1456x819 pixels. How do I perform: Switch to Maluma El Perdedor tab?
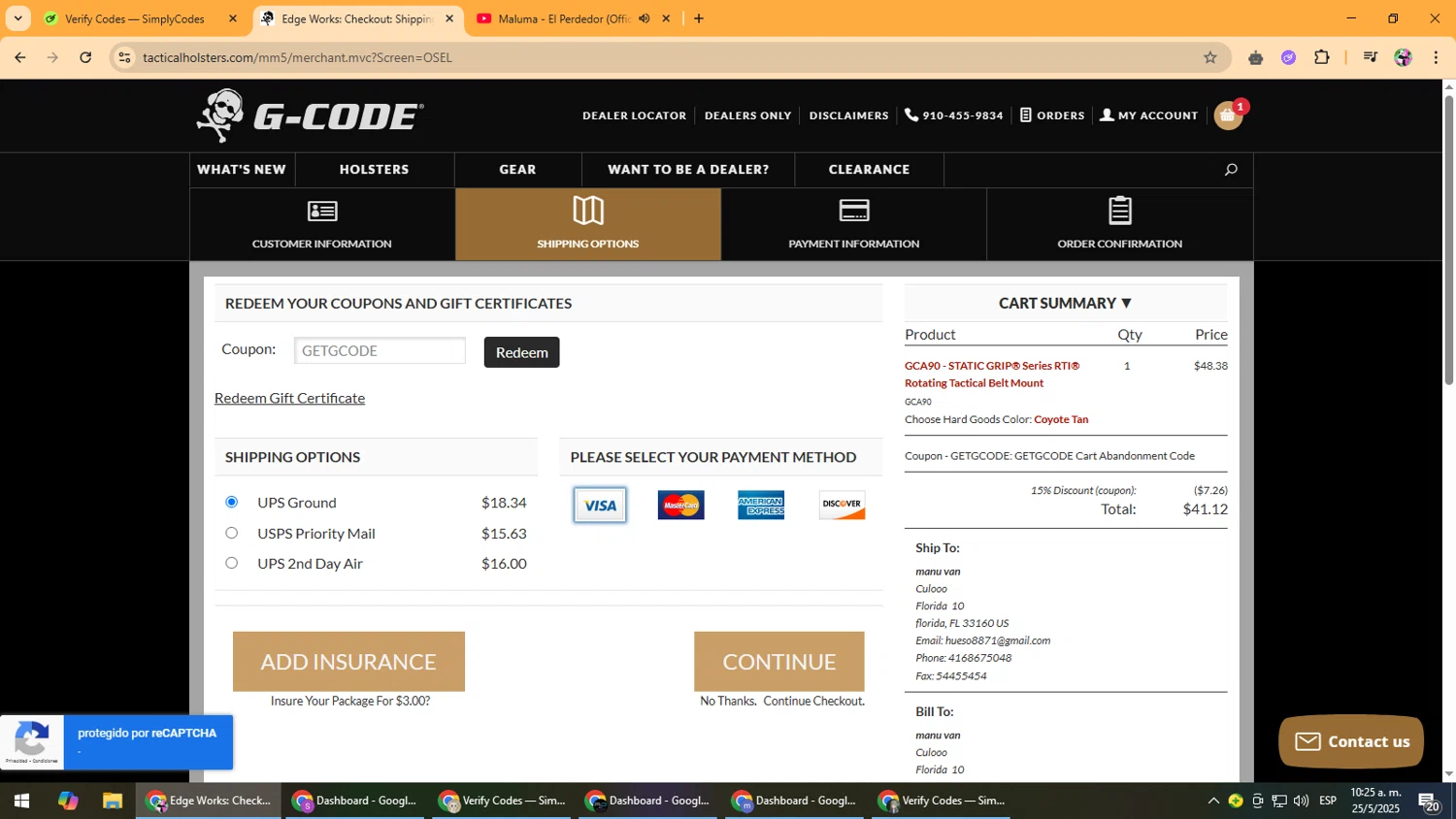click(565, 18)
